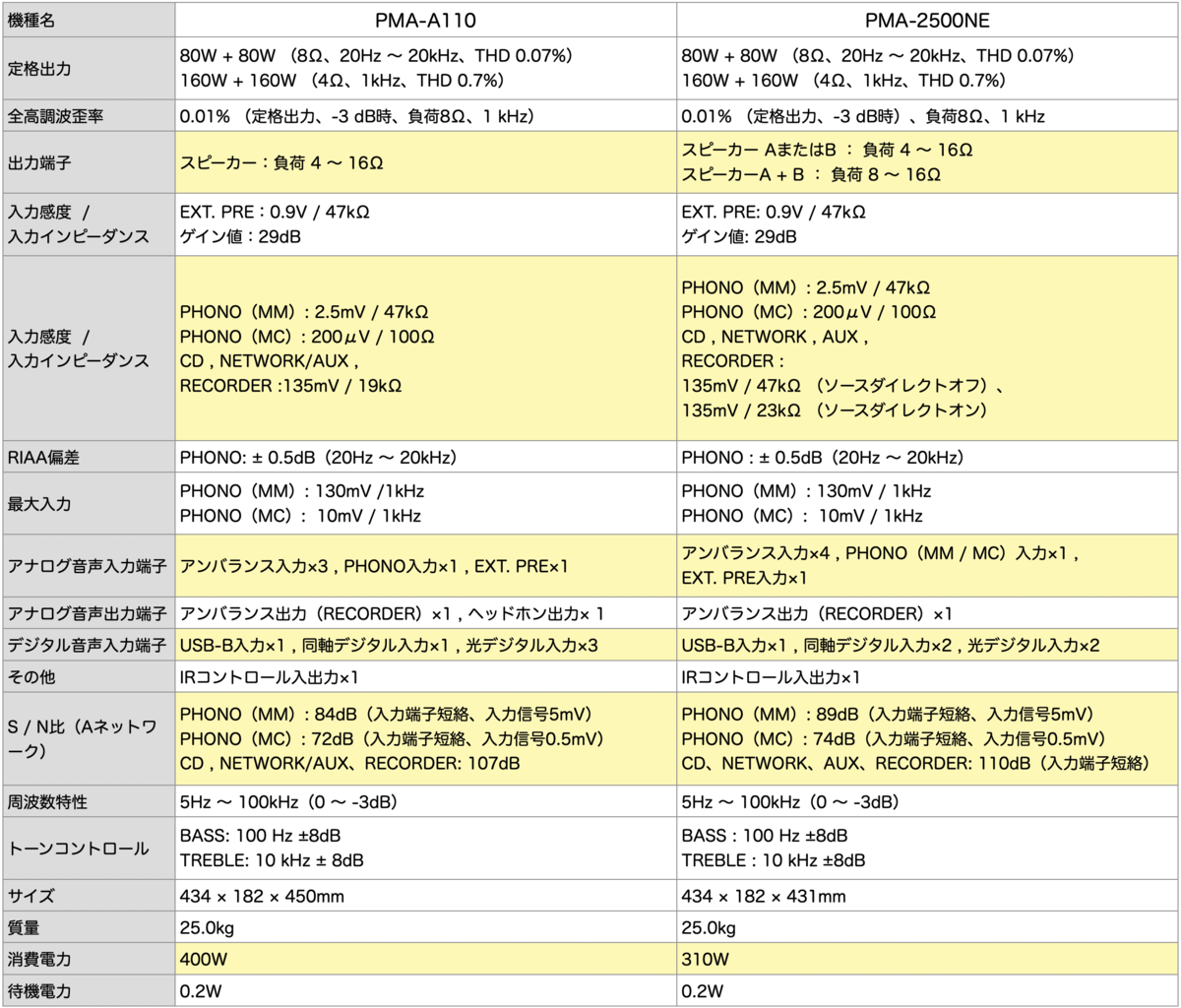Select 'PHONO (MM) : 89dB' text line
The image size is (1181, 1008).
pos(888,715)
